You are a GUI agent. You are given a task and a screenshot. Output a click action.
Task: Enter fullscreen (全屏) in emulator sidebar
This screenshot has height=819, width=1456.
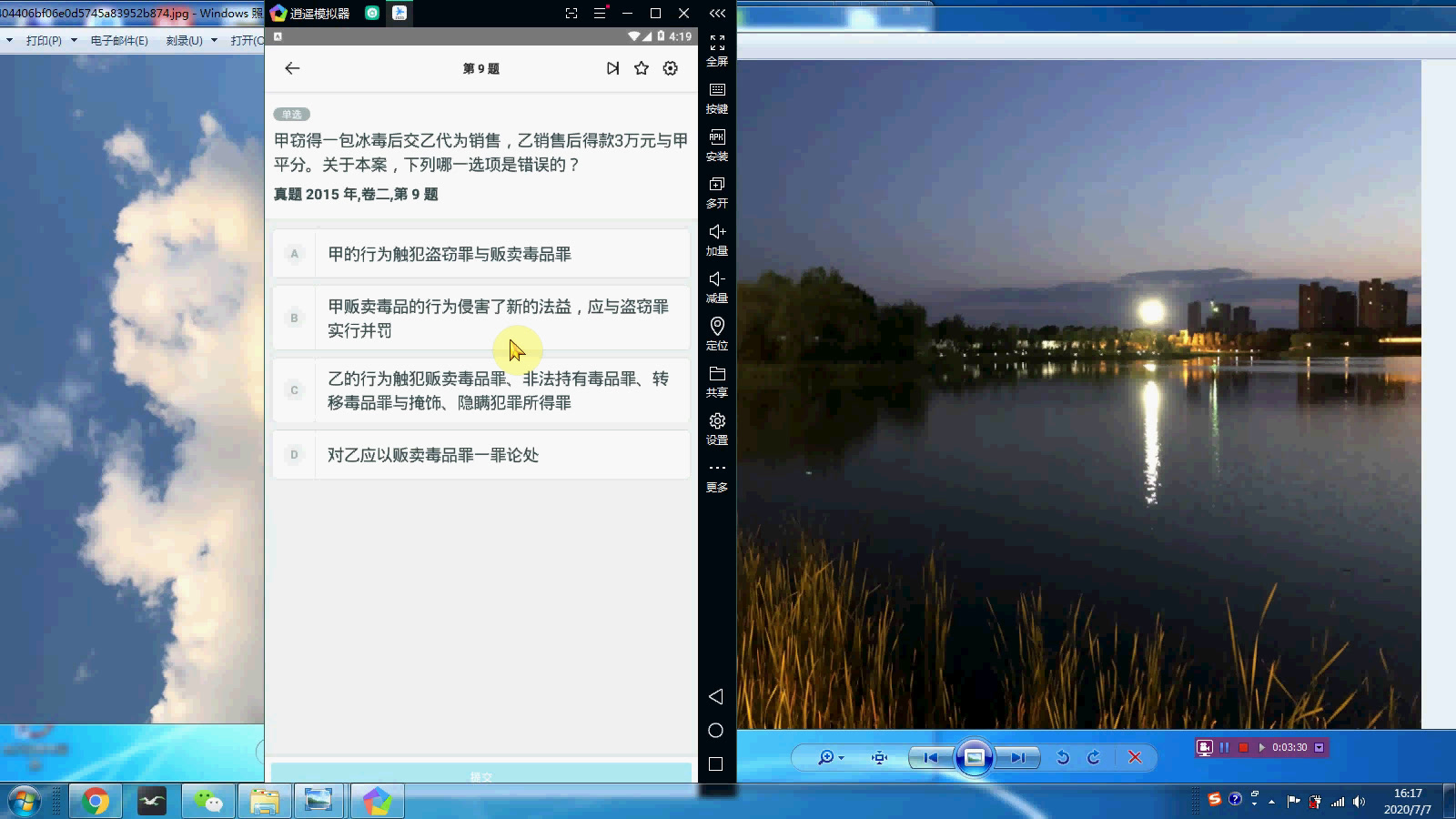pos(717,51)
